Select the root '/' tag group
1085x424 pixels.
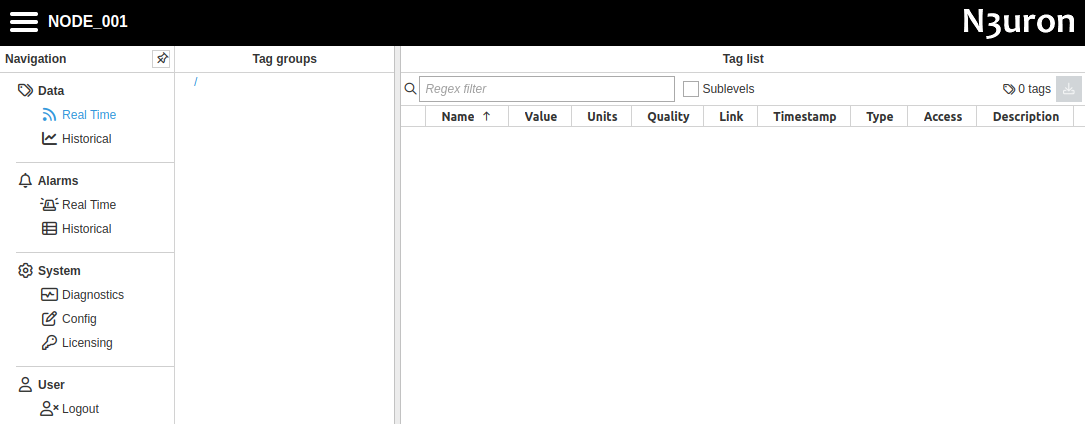tap(196, 82)
